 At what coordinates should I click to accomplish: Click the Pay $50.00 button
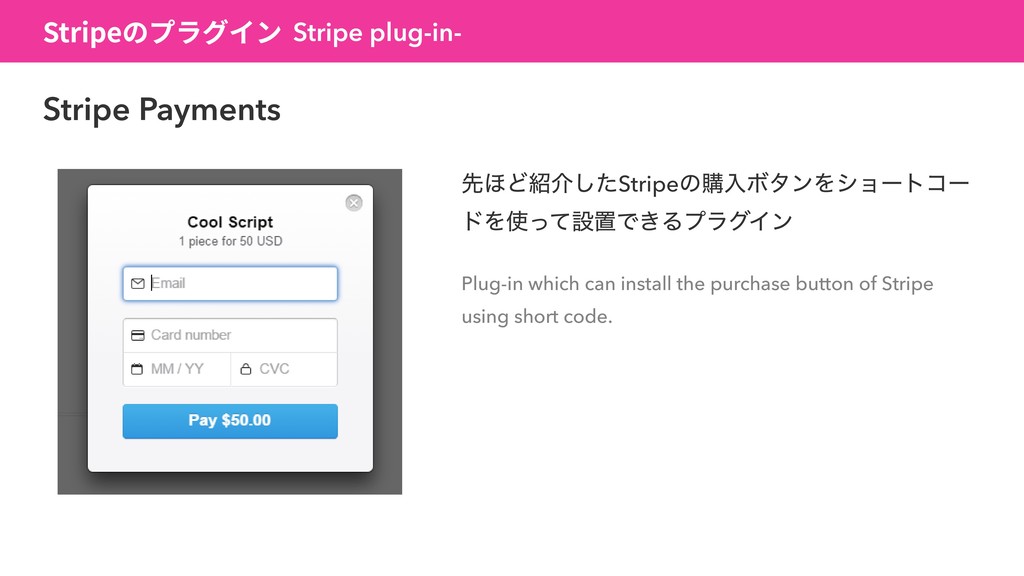click(230, 421)
